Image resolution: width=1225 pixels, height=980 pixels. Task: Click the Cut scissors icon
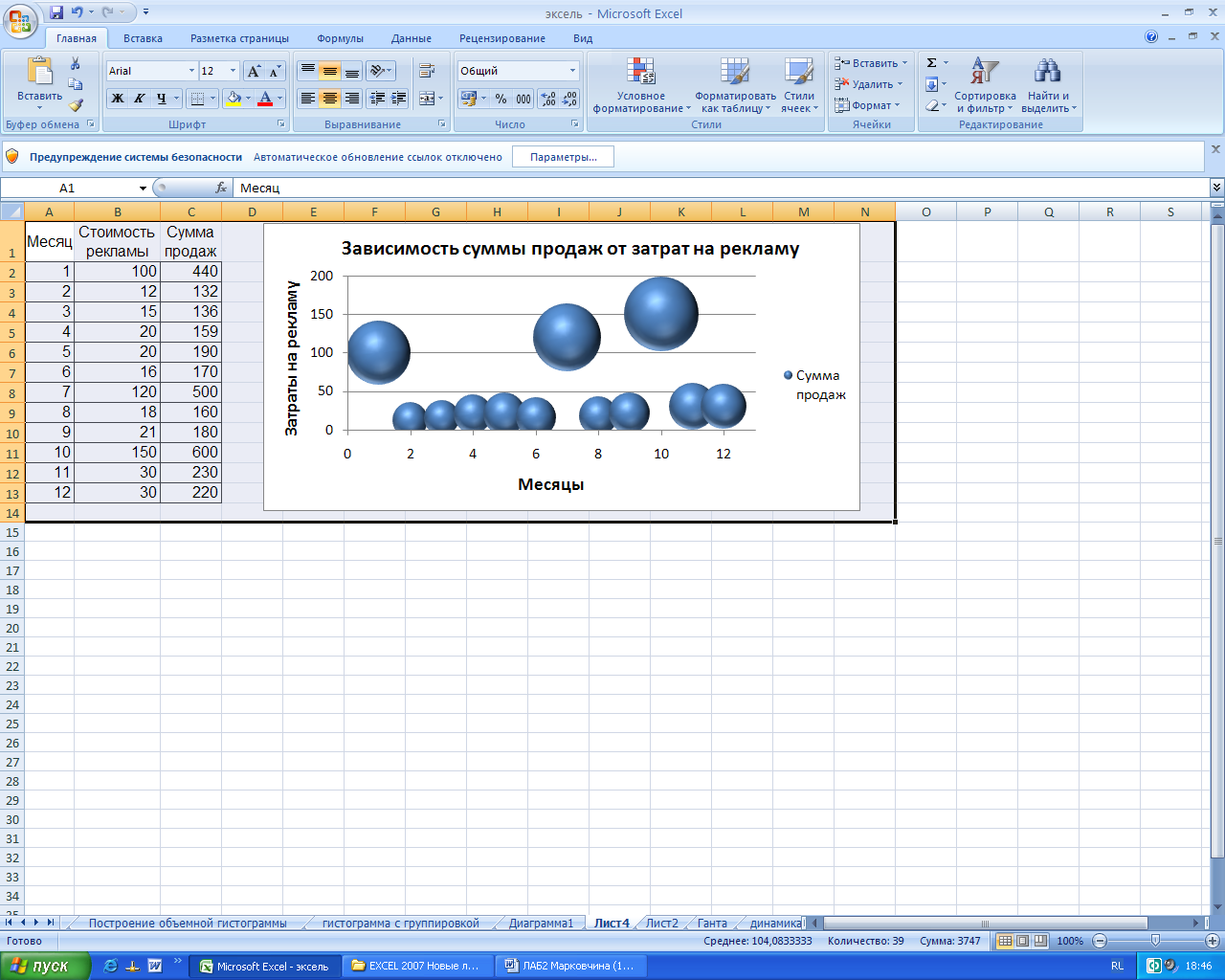coord(76,63)
